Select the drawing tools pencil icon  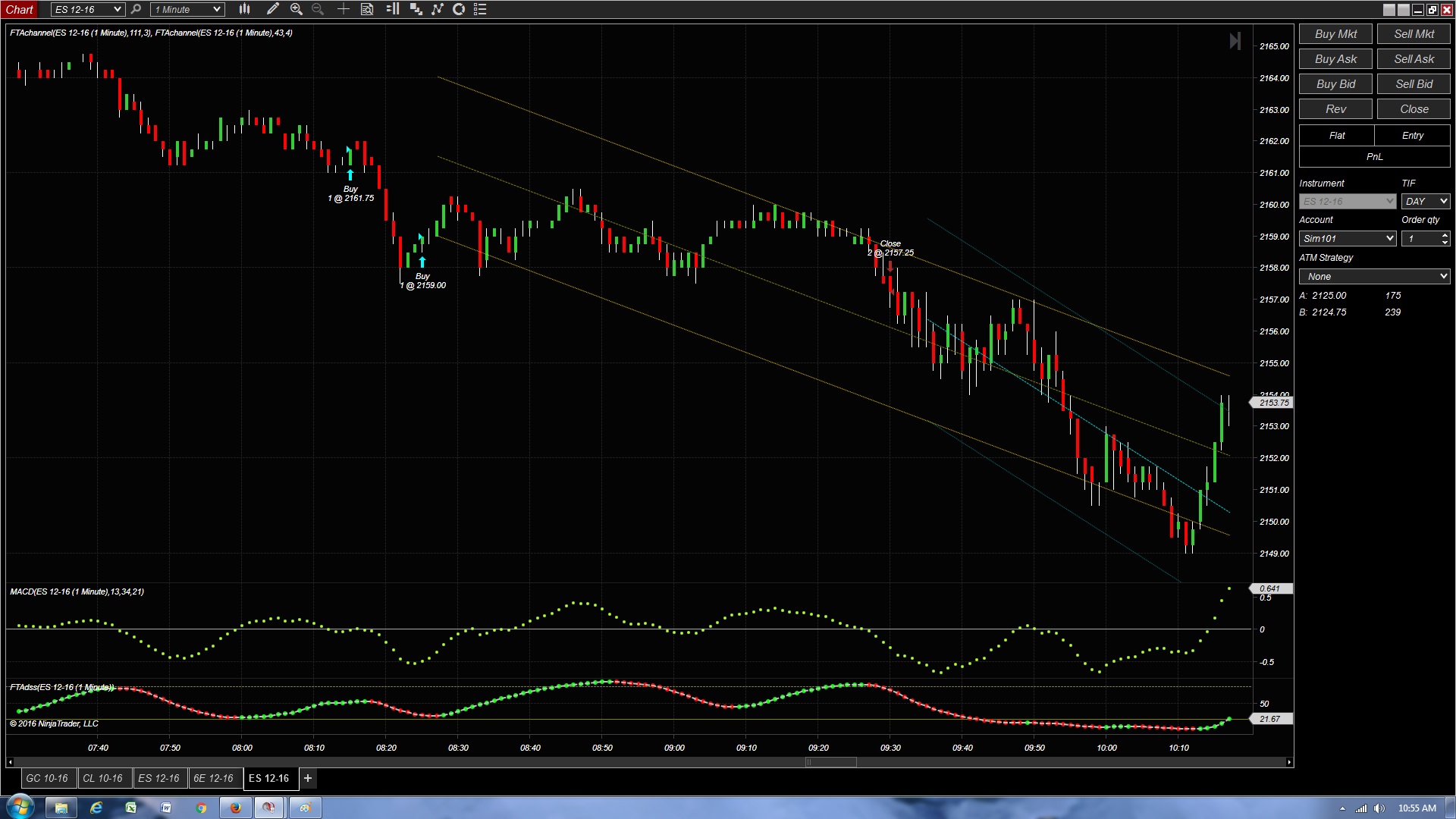tap(273, 9)
